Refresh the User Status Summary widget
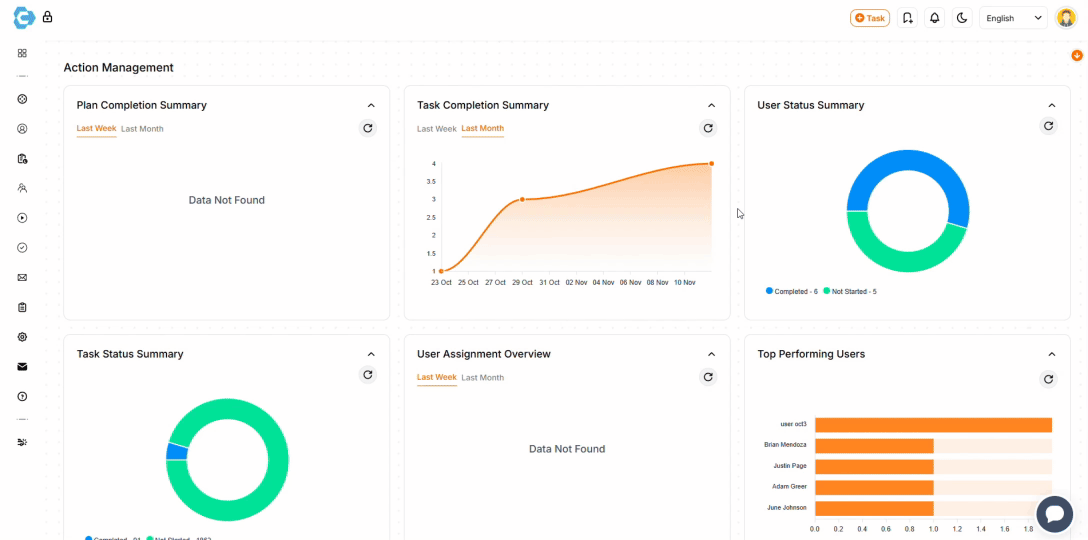Screen dimensions: 1088x540 [1048, 126]
